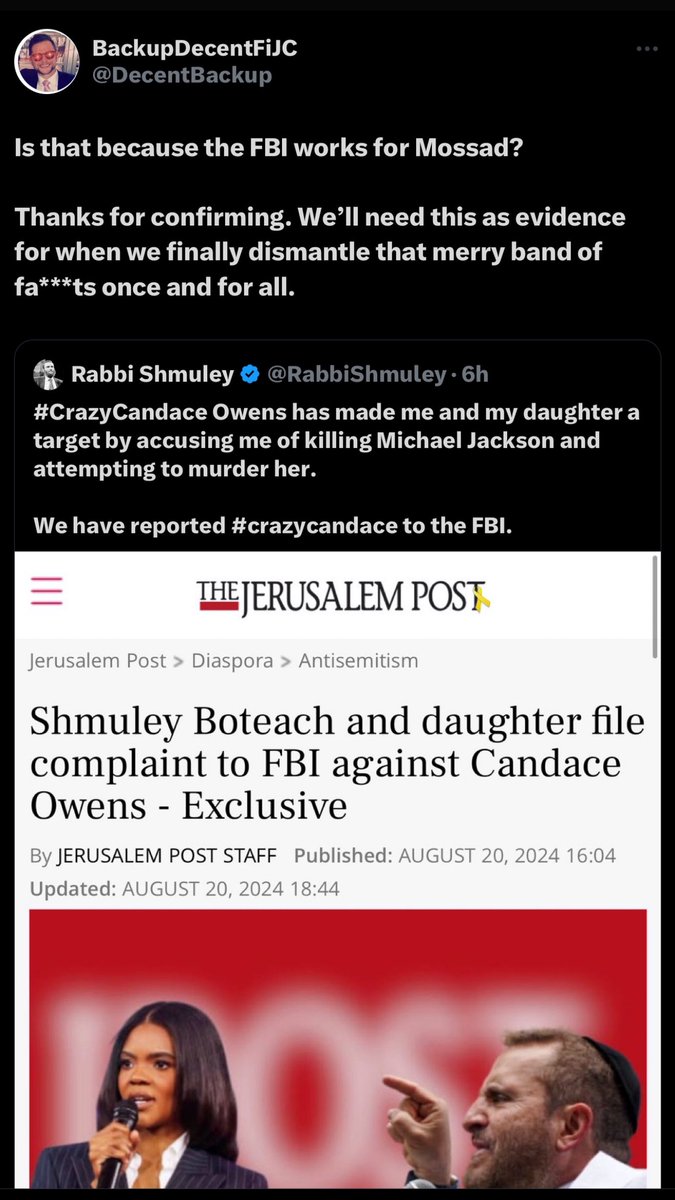Screen dimensions: 675x1200
Task: Click the JERUSALEM POST STAFF author link
Action: [166, 856]
